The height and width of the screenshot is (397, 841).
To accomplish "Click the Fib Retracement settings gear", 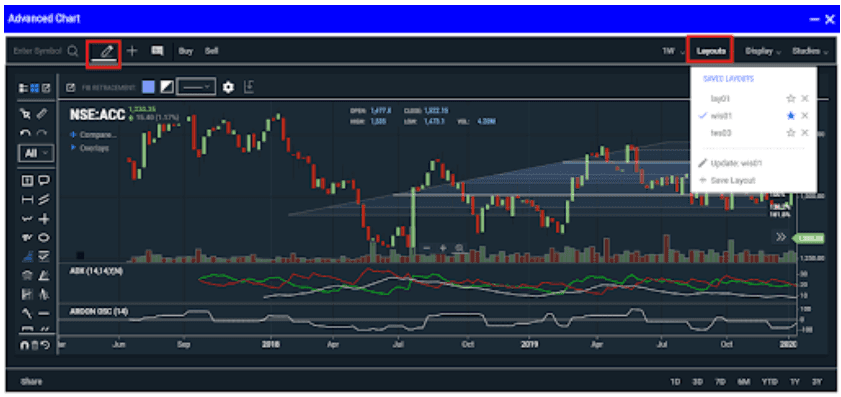I will (x=228, y=87).
